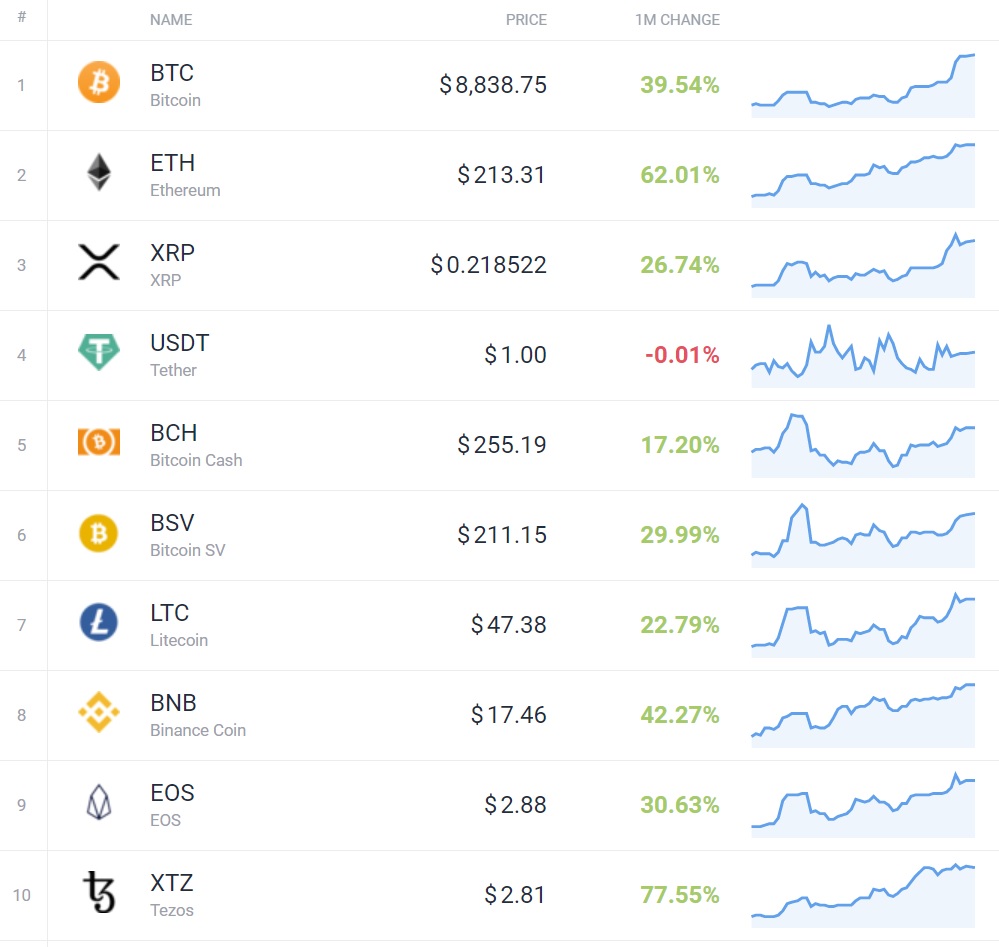This screenshot has height=947, width=999.
Task: Click the yellow Bitcoin SV logo icon
Action: (x=99, y=533)
